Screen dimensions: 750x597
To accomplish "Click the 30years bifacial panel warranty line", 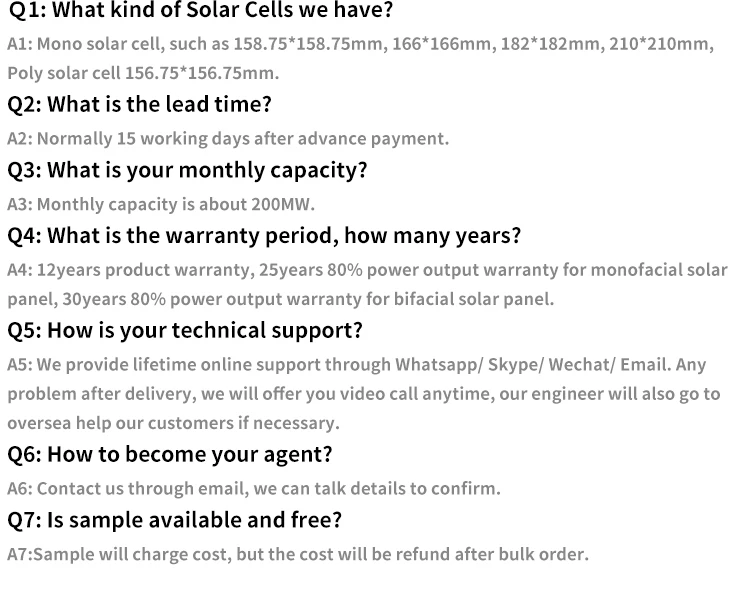I will [280, 299].
